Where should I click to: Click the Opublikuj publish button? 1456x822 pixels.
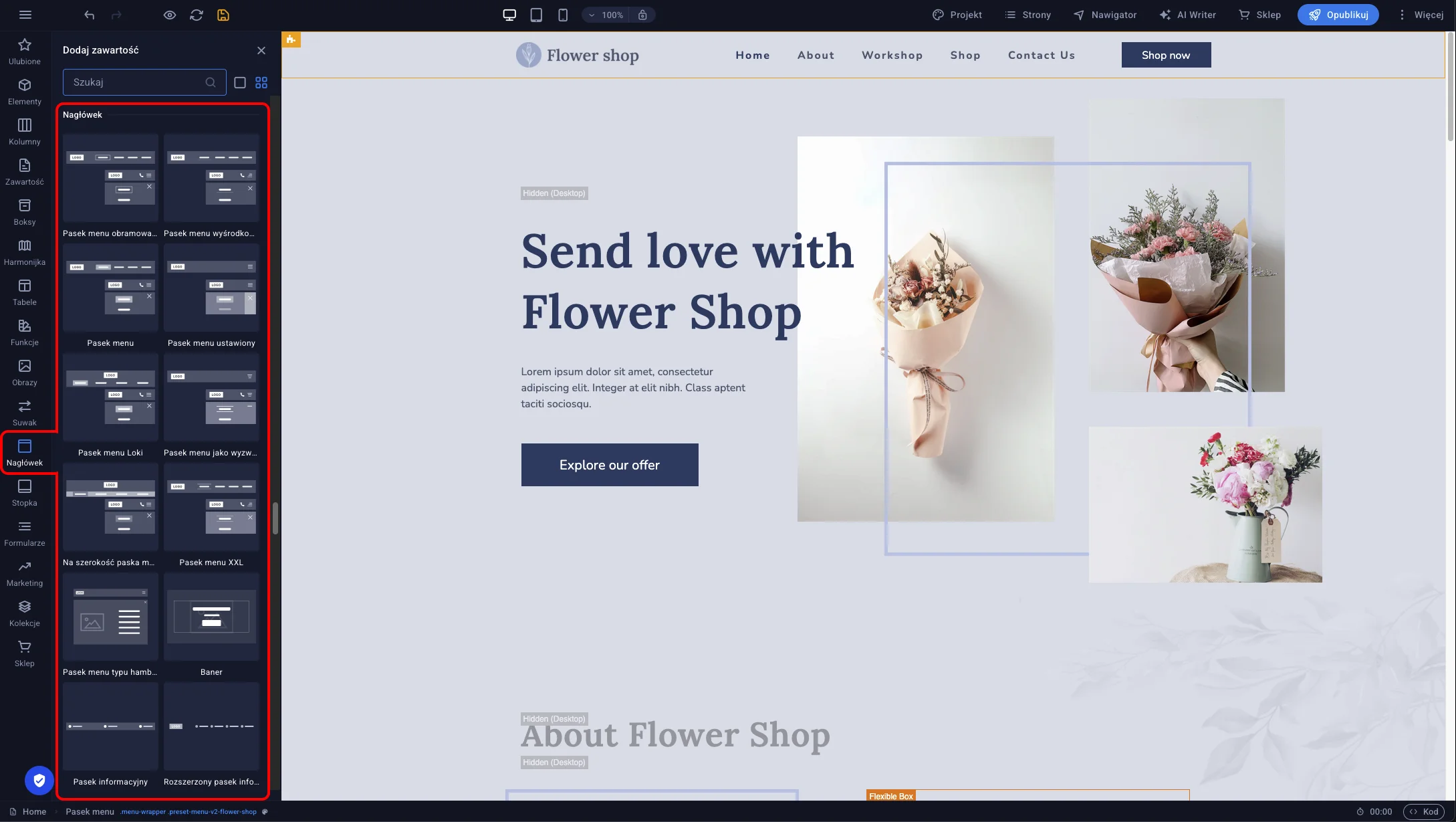click(x=1338, y=15)
